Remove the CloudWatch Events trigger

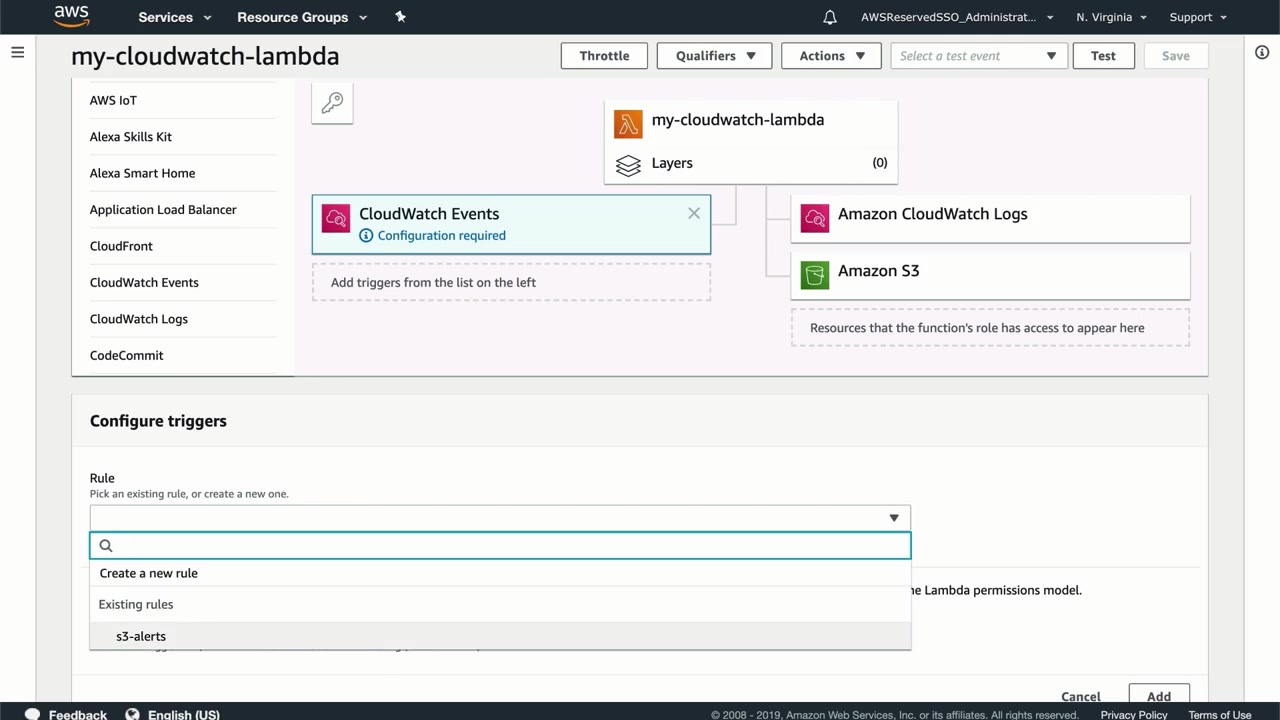coord(694,213)
